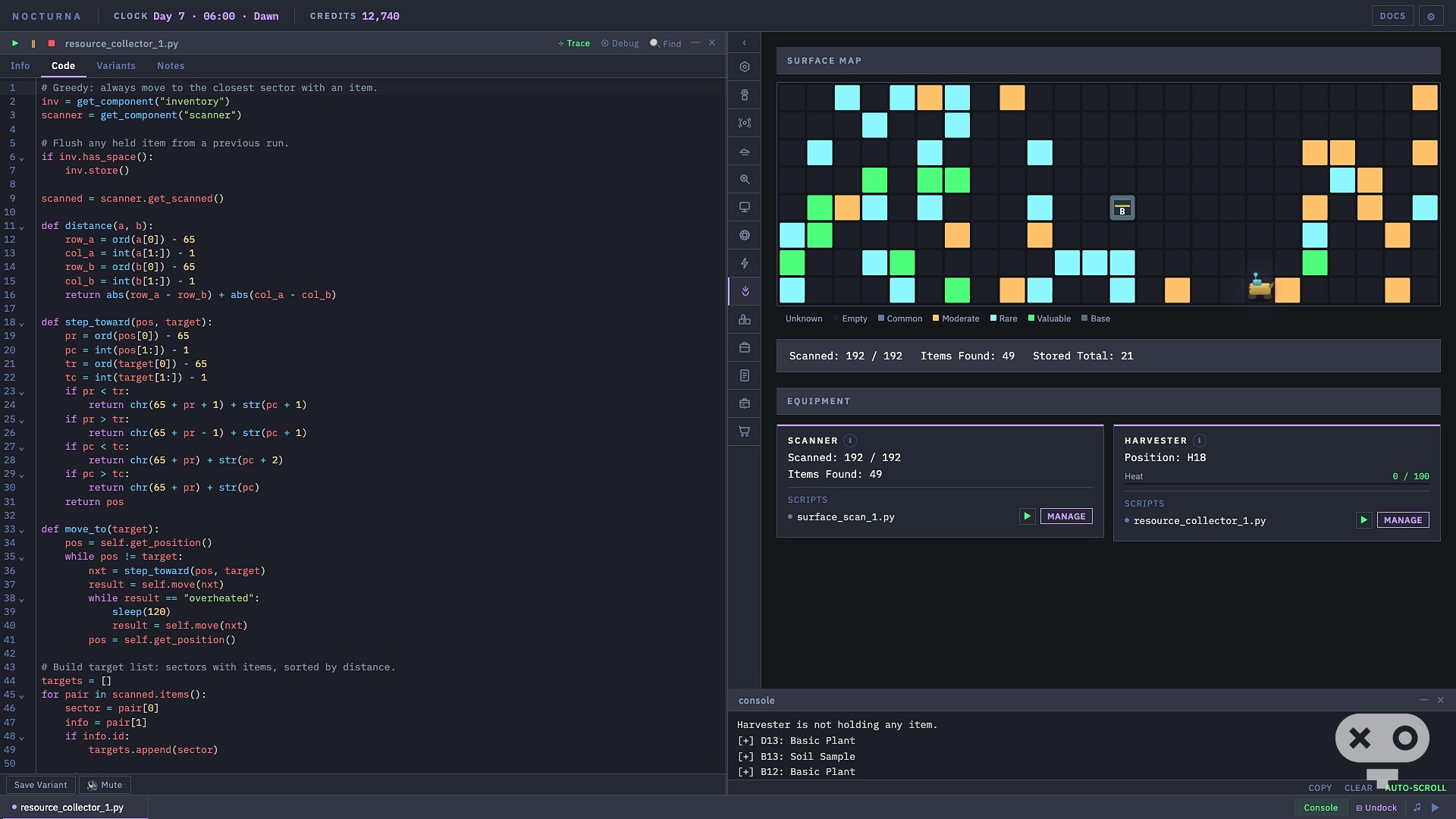Viewport: 1456px width, 819px height.
Task: Toggle AUTO-SCROLL in console
Action: [1415, 788]
